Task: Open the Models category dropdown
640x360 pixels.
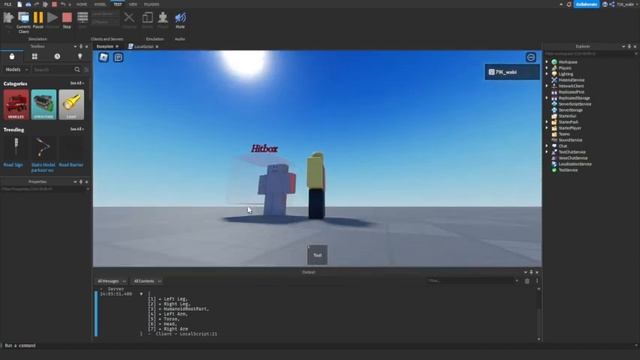Action: [x=16, y=70]
